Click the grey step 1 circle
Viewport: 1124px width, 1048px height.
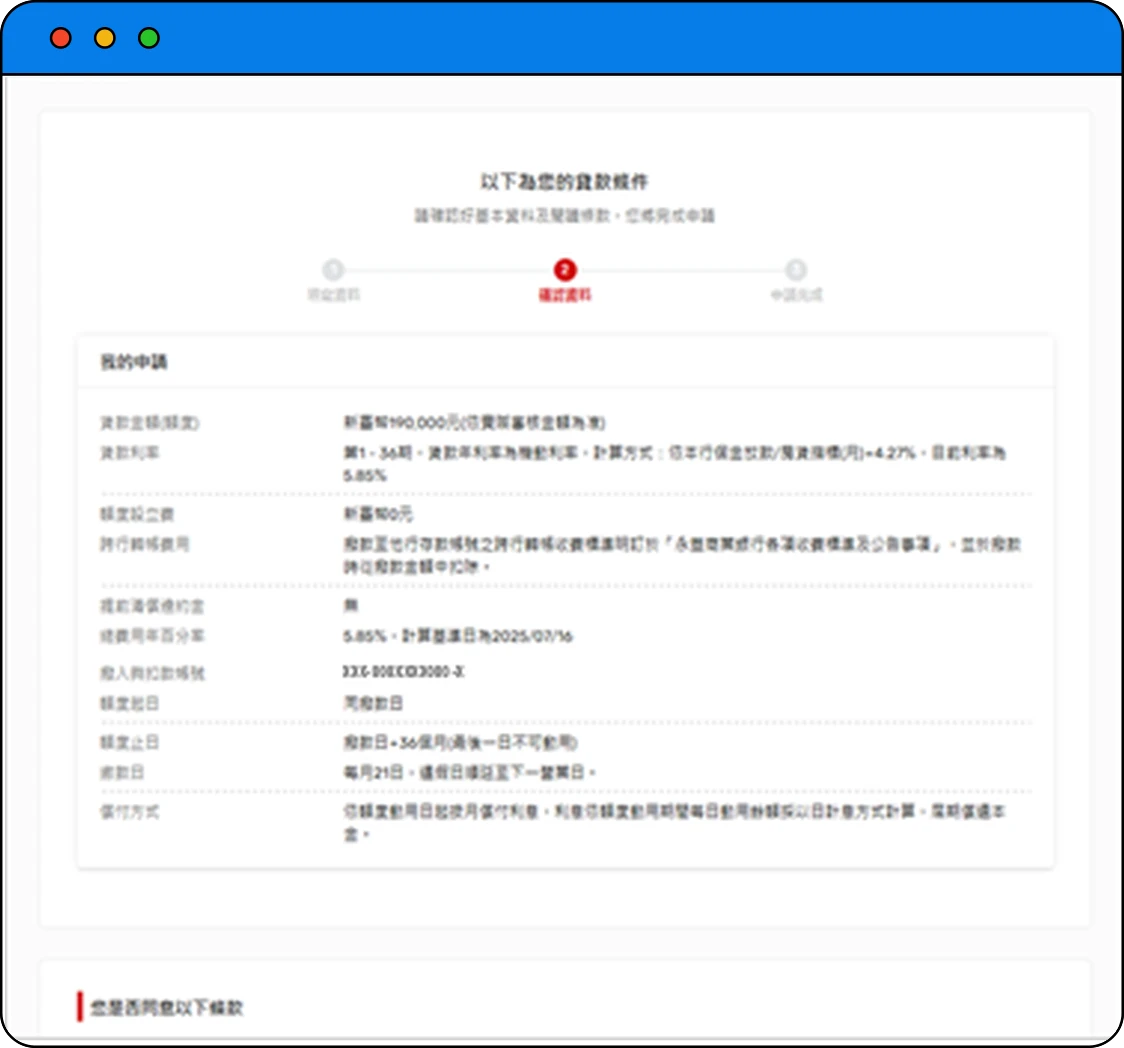click(x=333, y=270)
